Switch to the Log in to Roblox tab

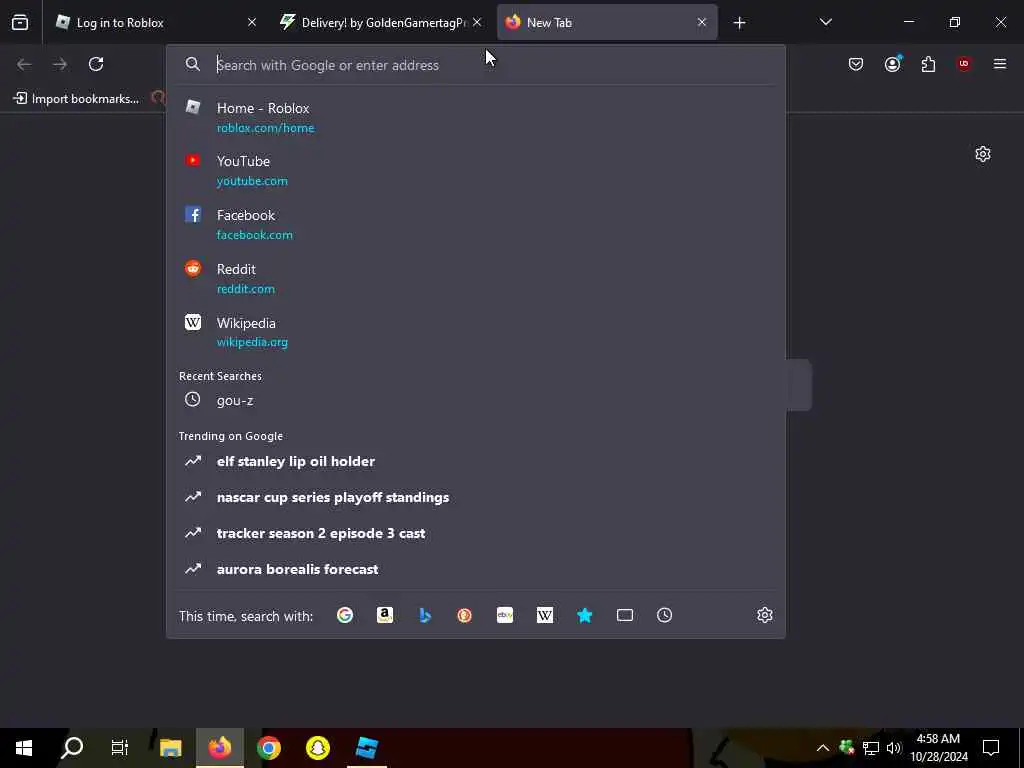156,22
